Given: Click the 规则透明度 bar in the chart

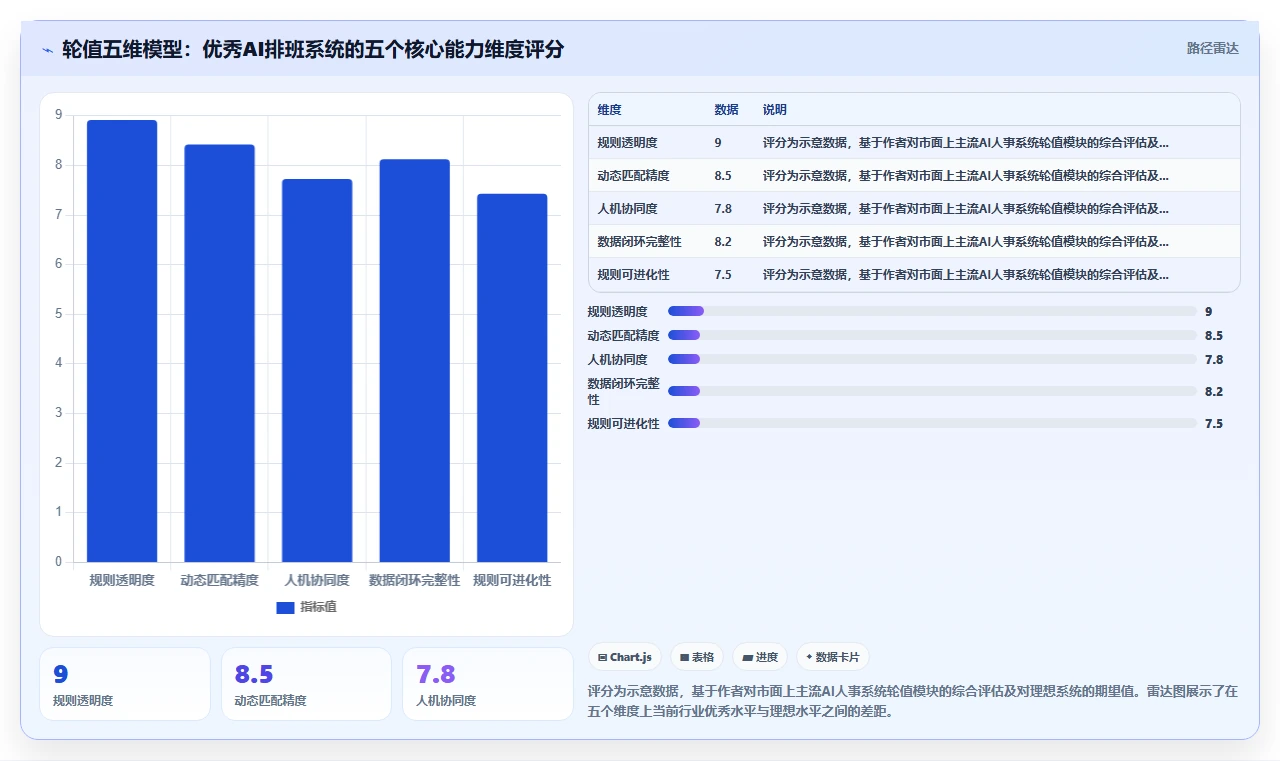Looking at the screenshot, I should tap(122, 341).
